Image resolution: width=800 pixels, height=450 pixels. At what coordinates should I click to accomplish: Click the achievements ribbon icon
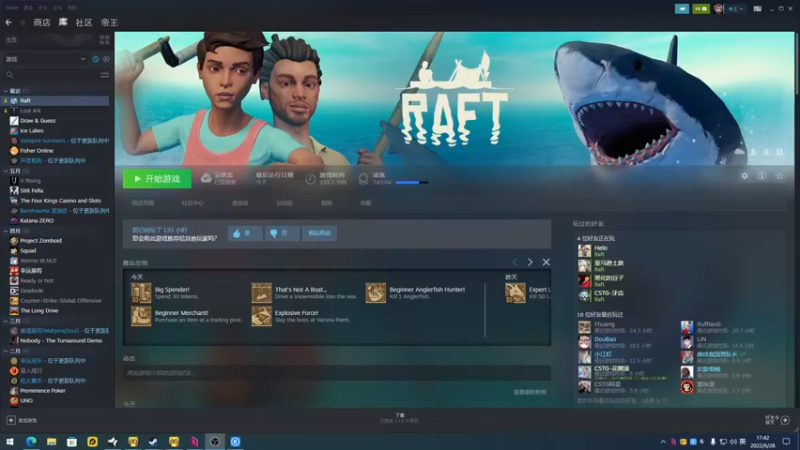point(363,179)
